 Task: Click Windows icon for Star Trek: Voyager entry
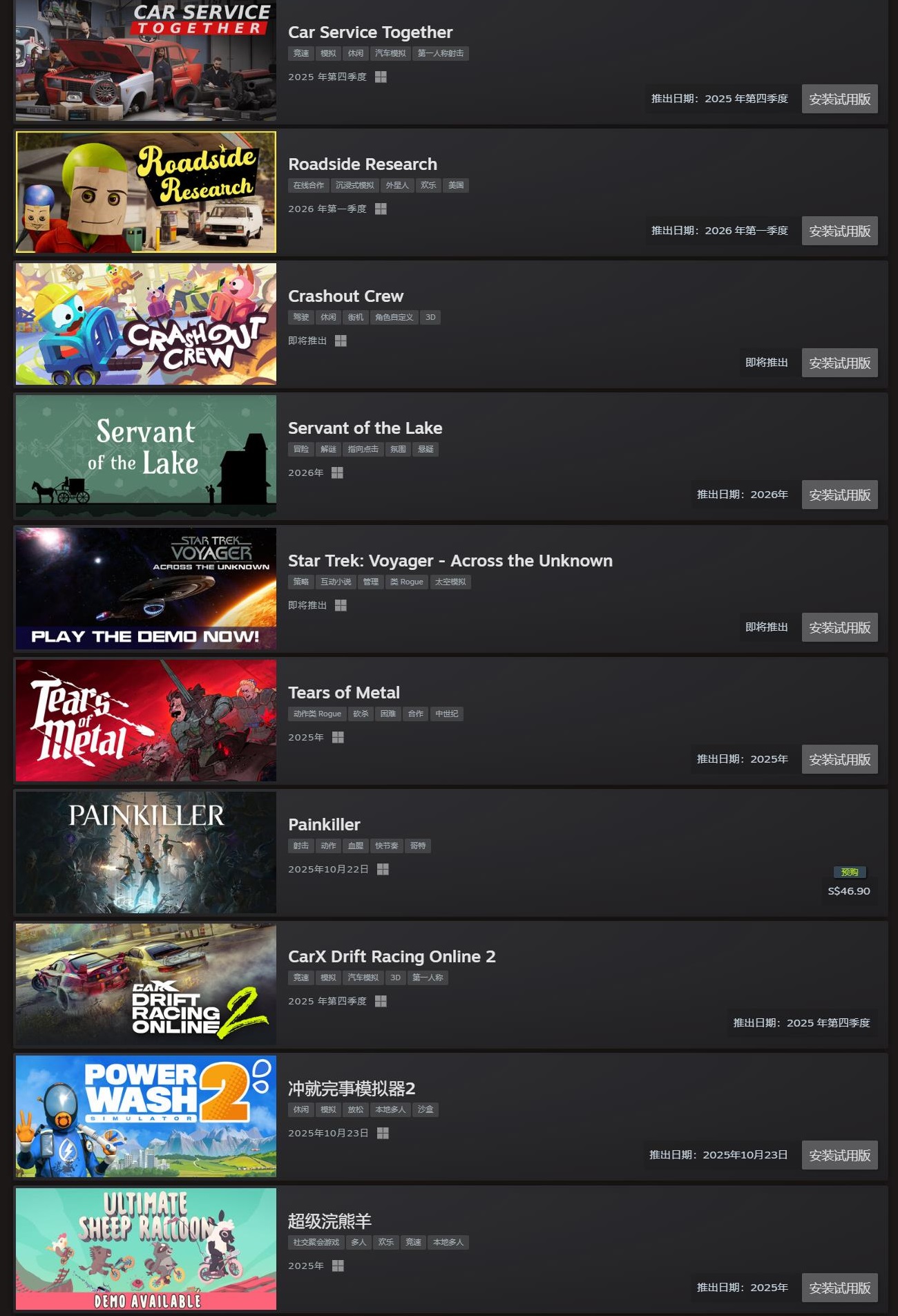[341, 605]
